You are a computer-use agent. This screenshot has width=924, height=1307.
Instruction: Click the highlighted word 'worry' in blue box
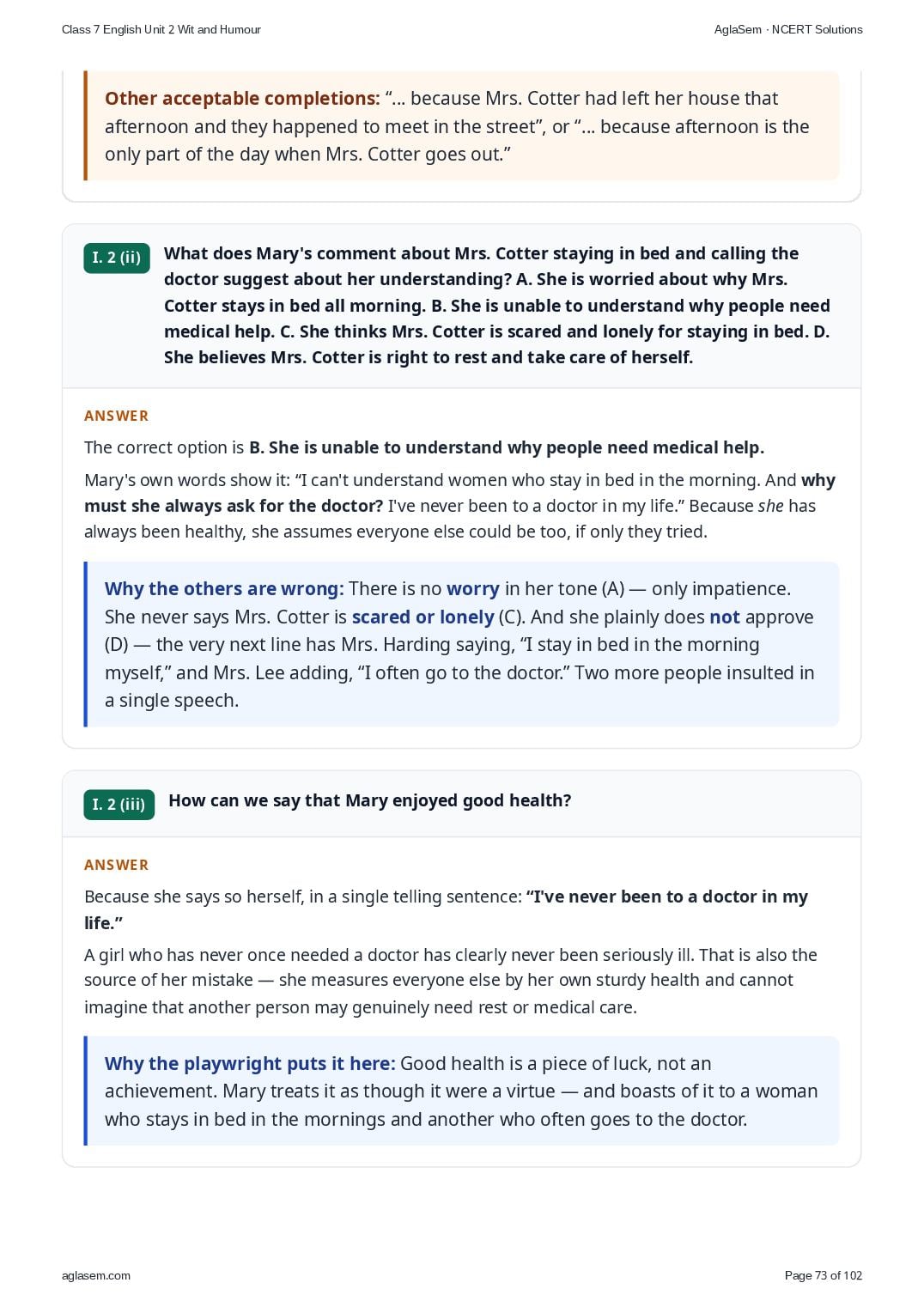472,589
